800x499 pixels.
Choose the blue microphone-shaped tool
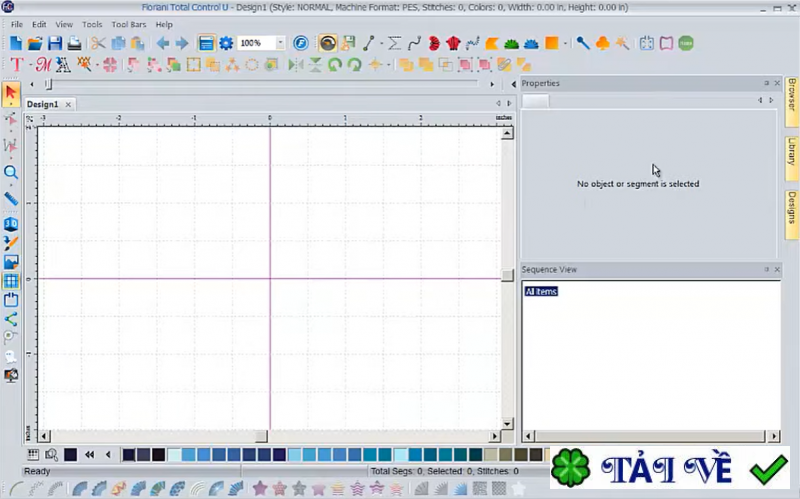tap(583, 43)
